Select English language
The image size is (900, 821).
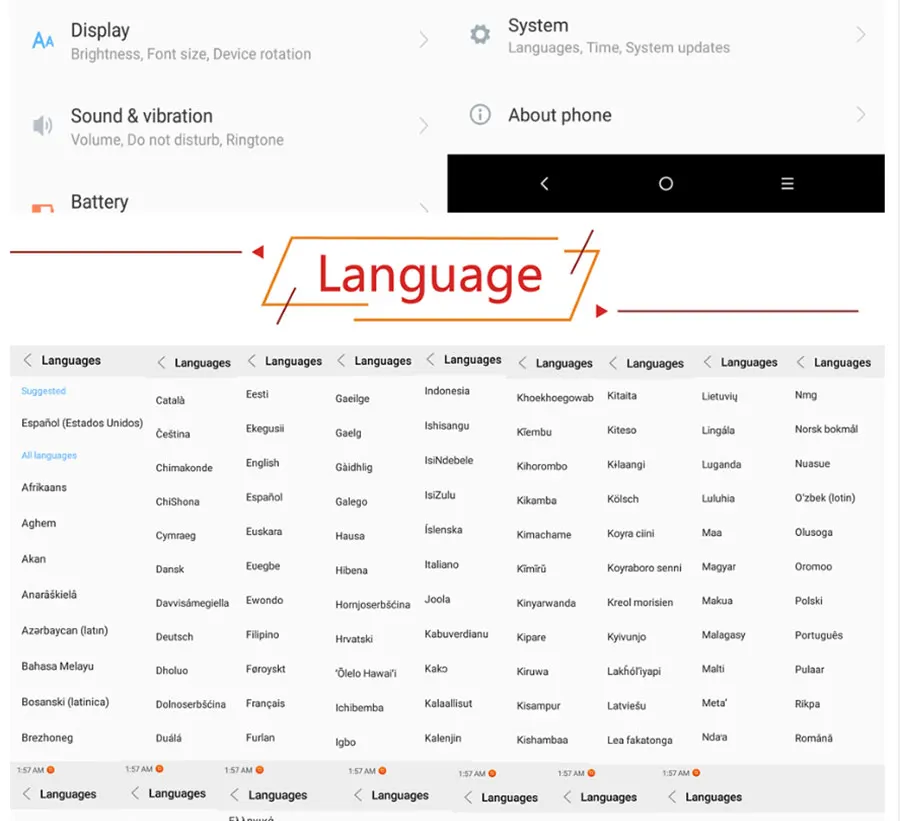(262, 463)
